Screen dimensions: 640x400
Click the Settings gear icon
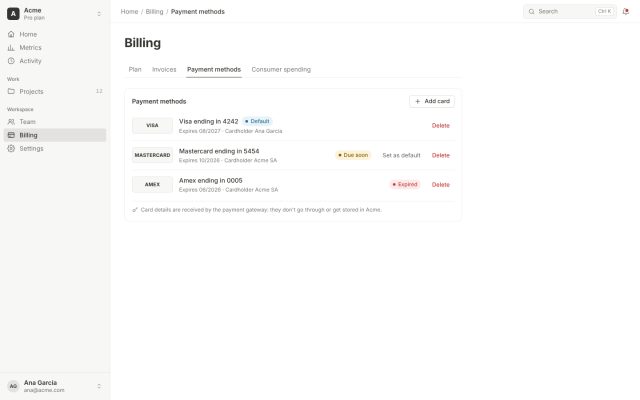coord(11,149)
